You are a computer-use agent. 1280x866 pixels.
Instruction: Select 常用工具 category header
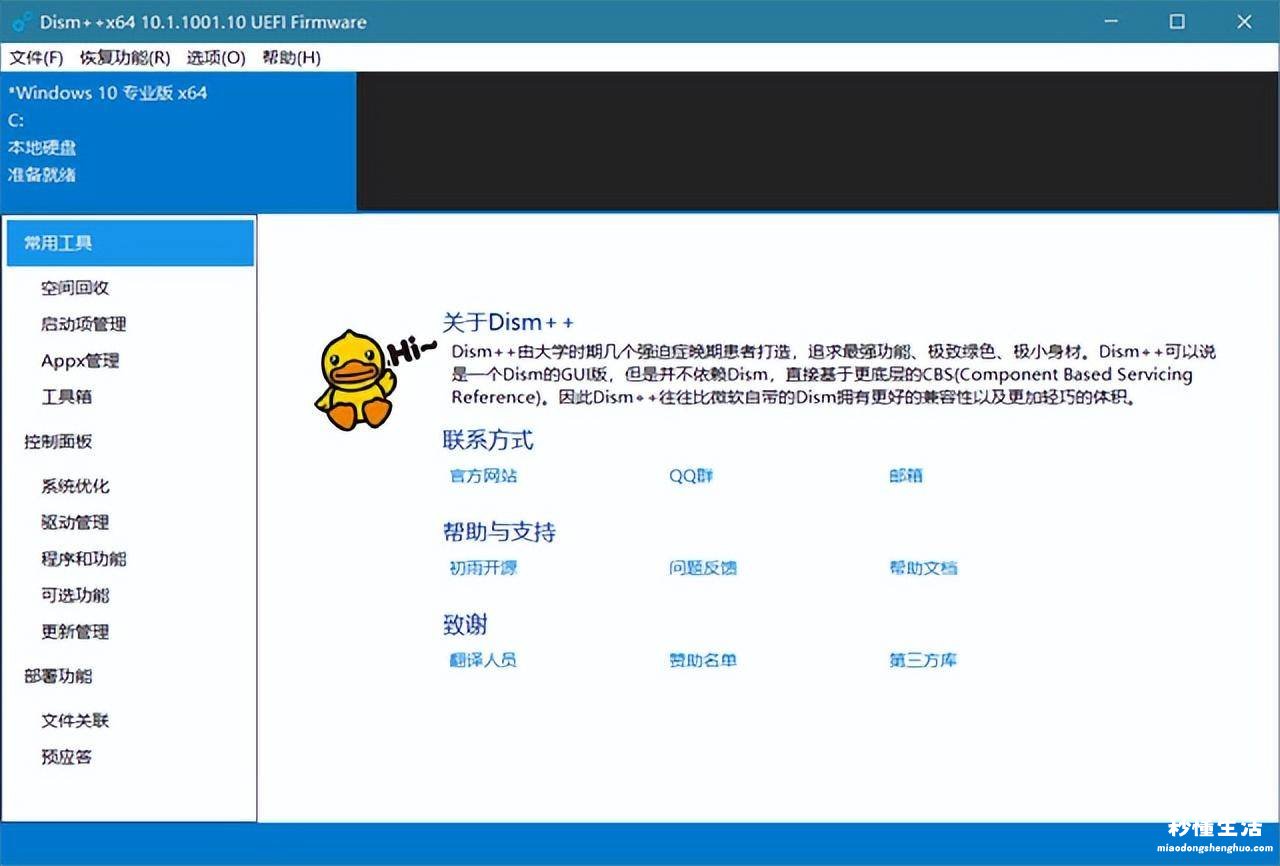[130, 243]
